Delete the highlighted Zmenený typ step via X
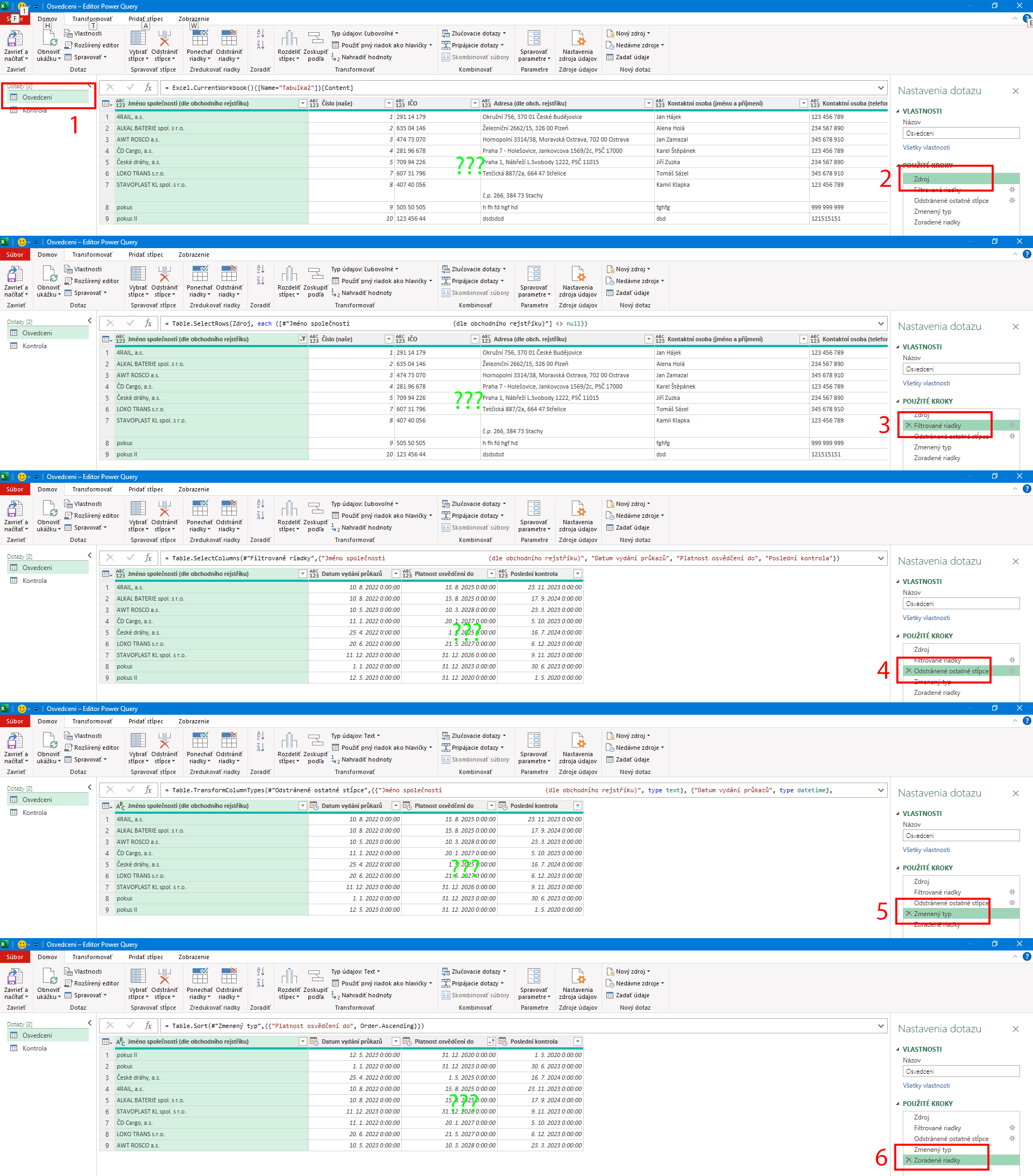1033x1176 pixels. [908, 914]
